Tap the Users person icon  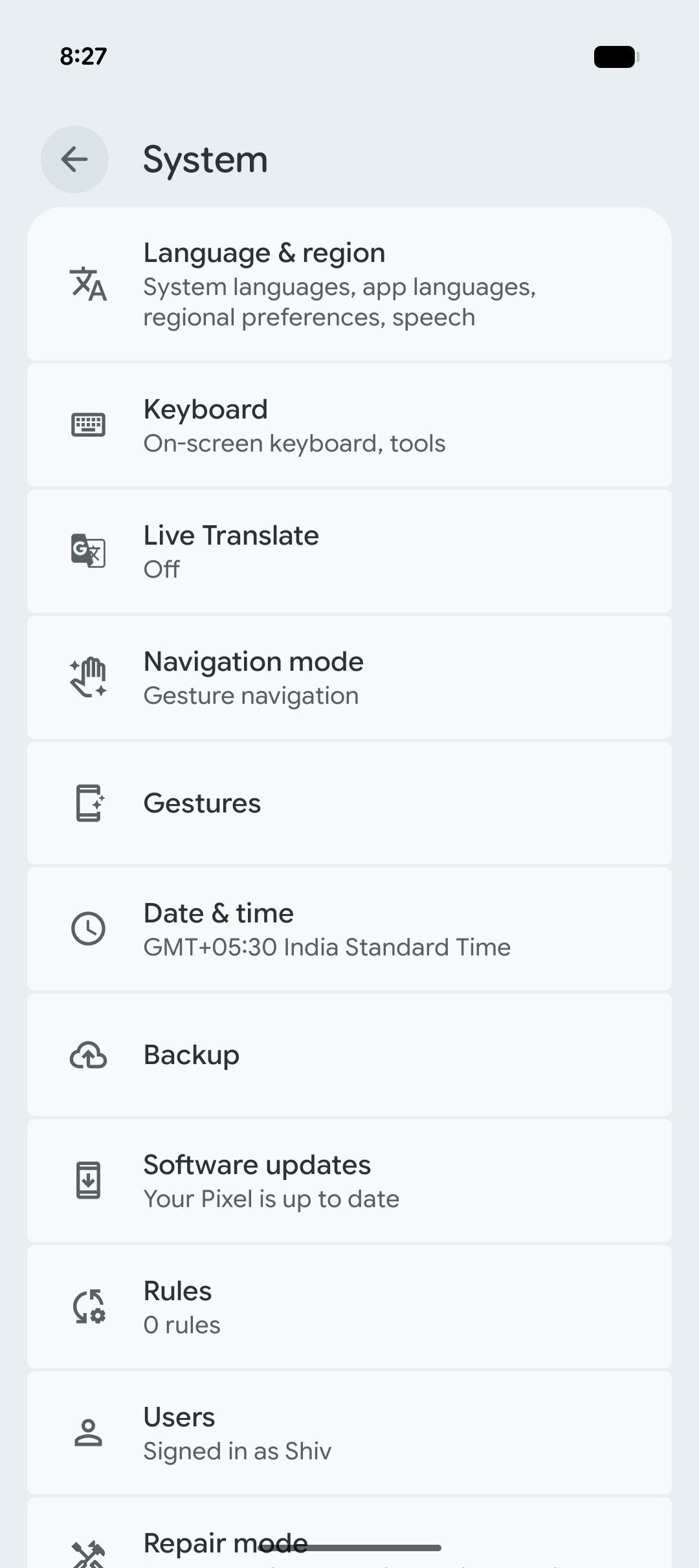tap(88, 1432)
